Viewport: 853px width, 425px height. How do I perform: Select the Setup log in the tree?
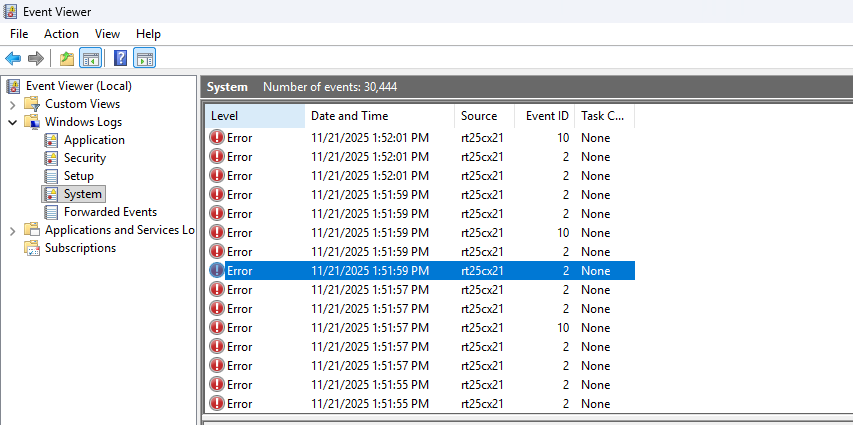[x=78, y=176]
